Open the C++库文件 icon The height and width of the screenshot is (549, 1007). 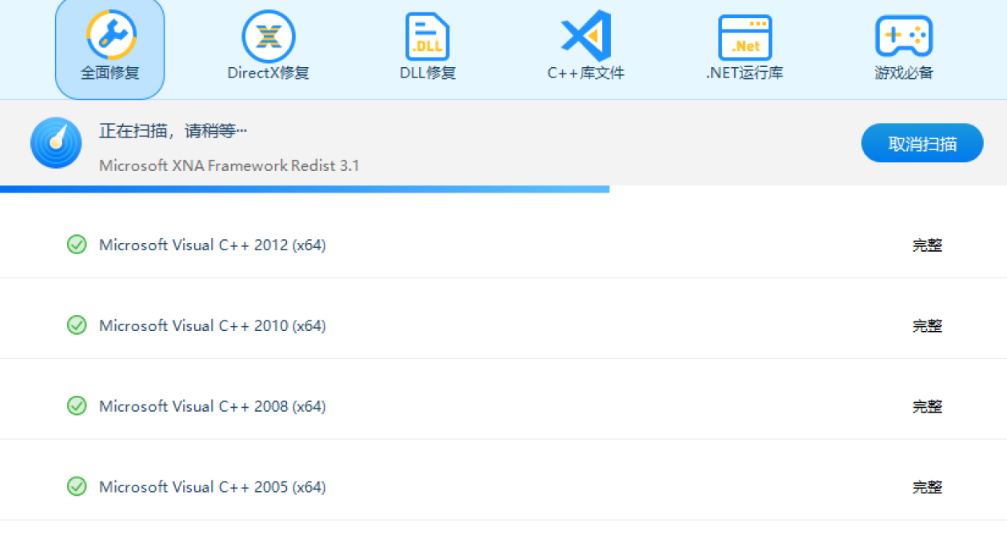point(586,35)
